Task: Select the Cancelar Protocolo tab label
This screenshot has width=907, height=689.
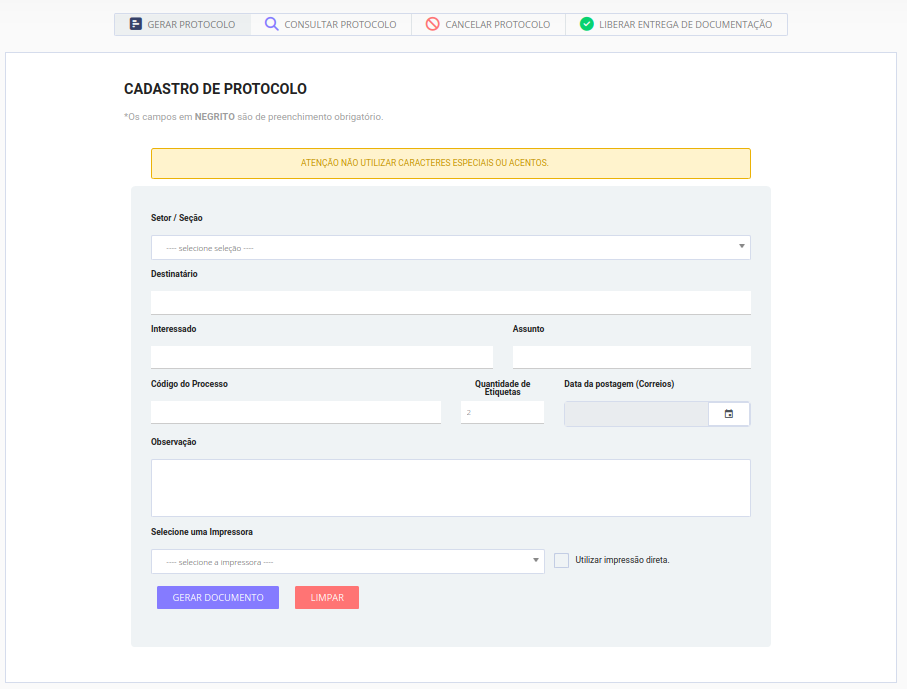Action: coord(497,24)
